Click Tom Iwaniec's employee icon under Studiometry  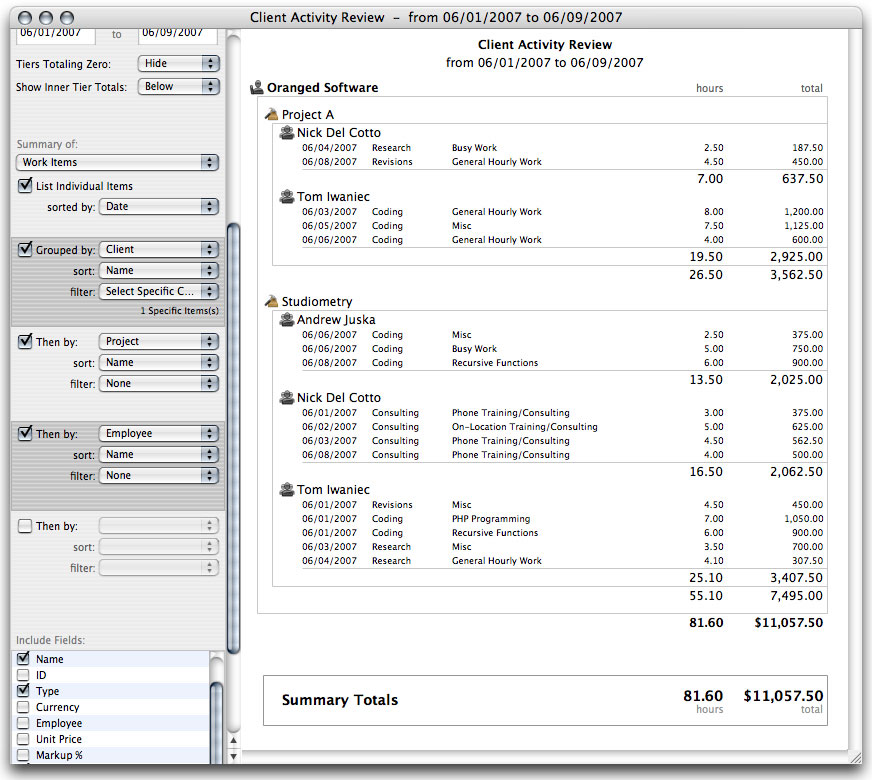(287, 489)
